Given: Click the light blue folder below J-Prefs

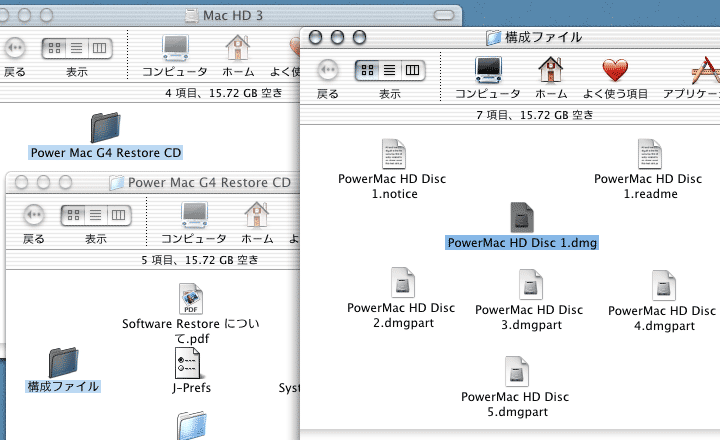Looking at the screenshot, I should point(191,426).
